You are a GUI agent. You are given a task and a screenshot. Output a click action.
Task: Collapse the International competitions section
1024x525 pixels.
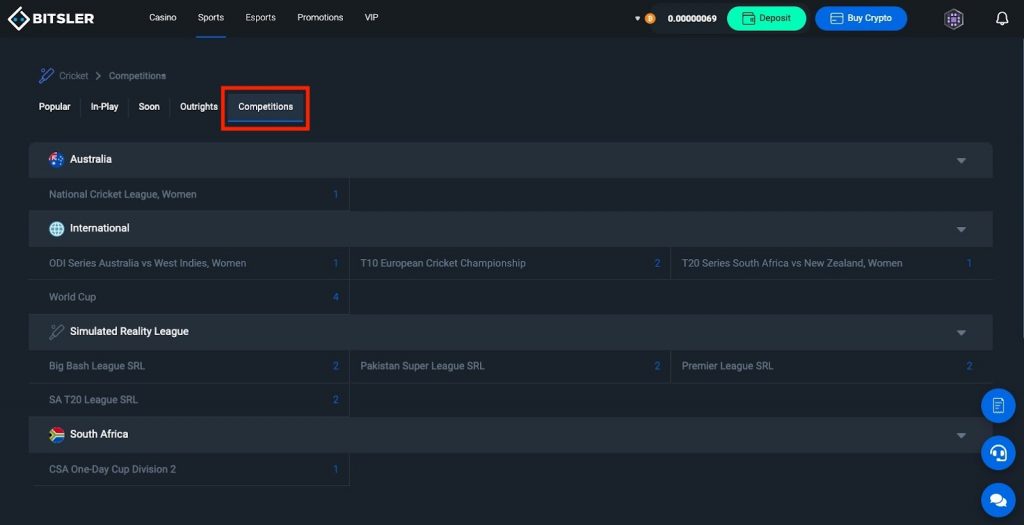coord(961,229)
